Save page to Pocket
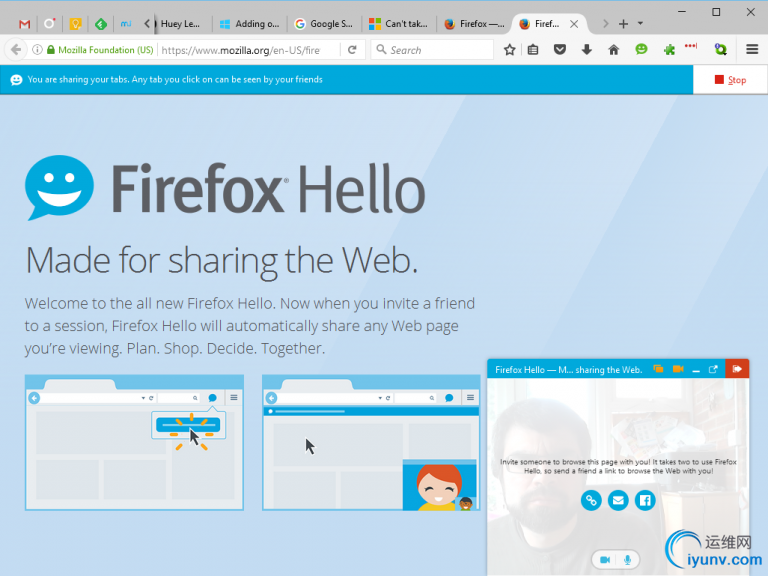The width and height of the screenshot is (768, 576). pos(560,49)
